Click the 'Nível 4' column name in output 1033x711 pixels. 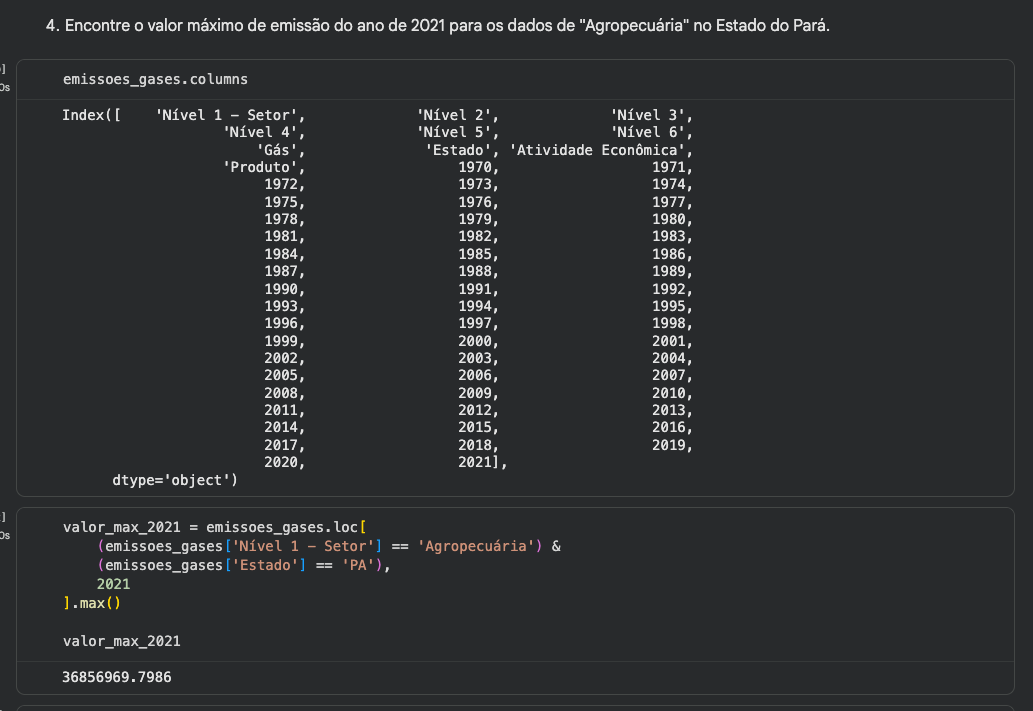[260, 132]
